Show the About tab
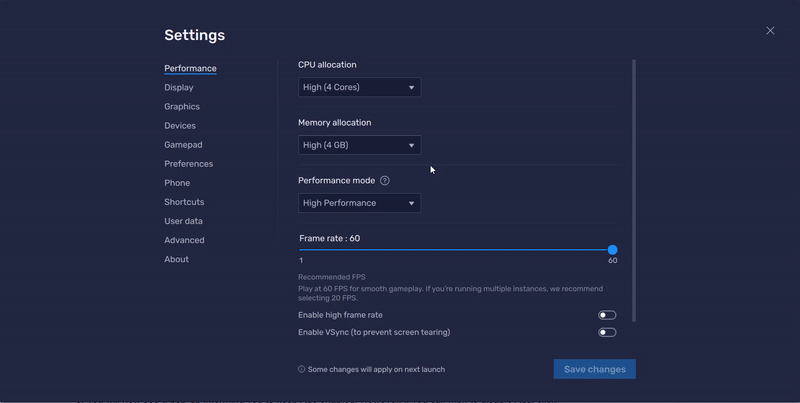 click(x=176, y=259)
